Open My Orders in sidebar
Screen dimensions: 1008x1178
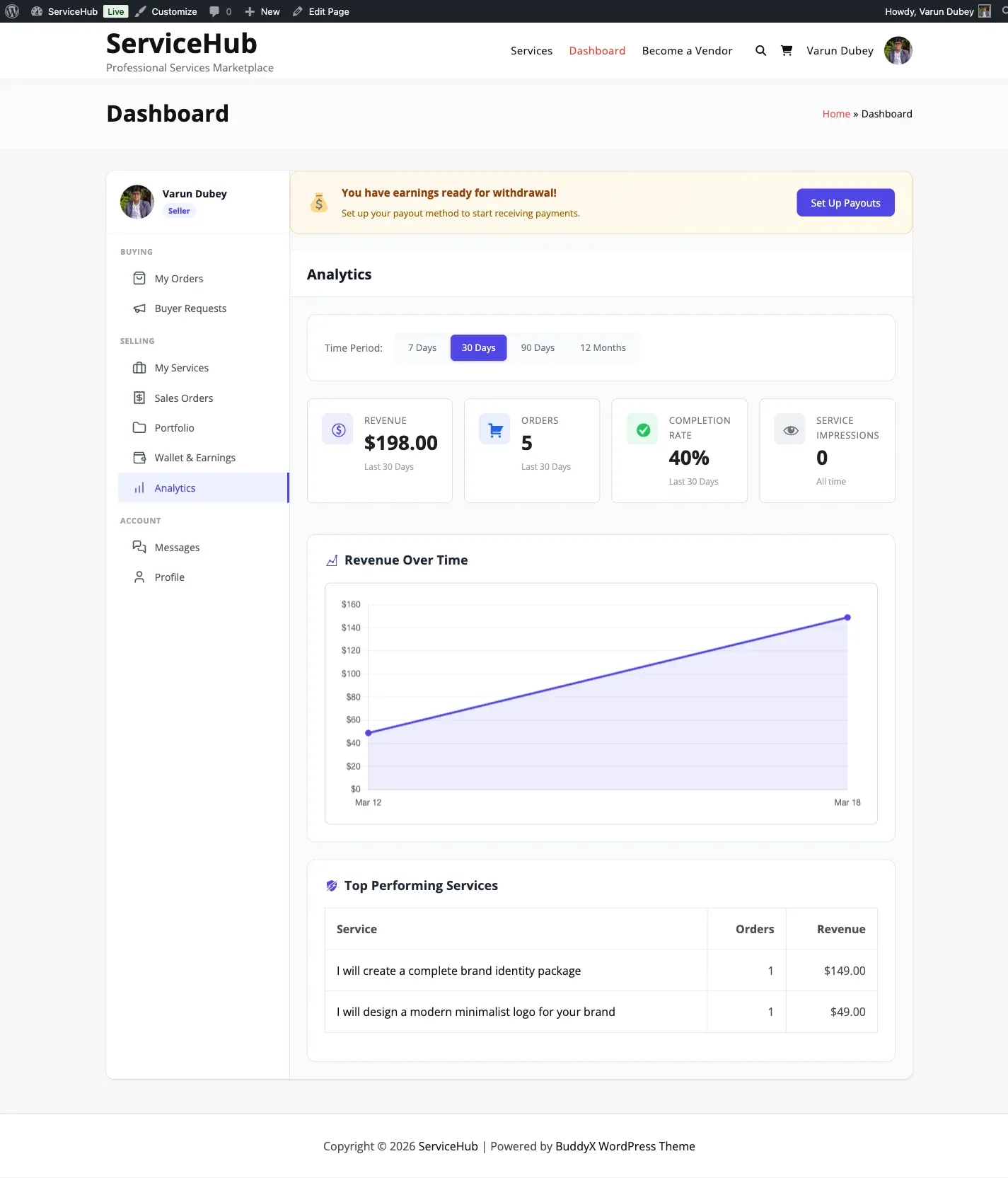pyautogui.click(x=204, y=279)
